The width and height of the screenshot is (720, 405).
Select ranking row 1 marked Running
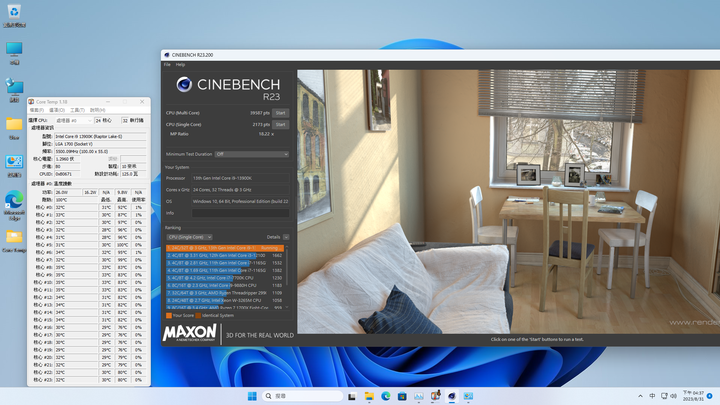[x=225, y=248]
